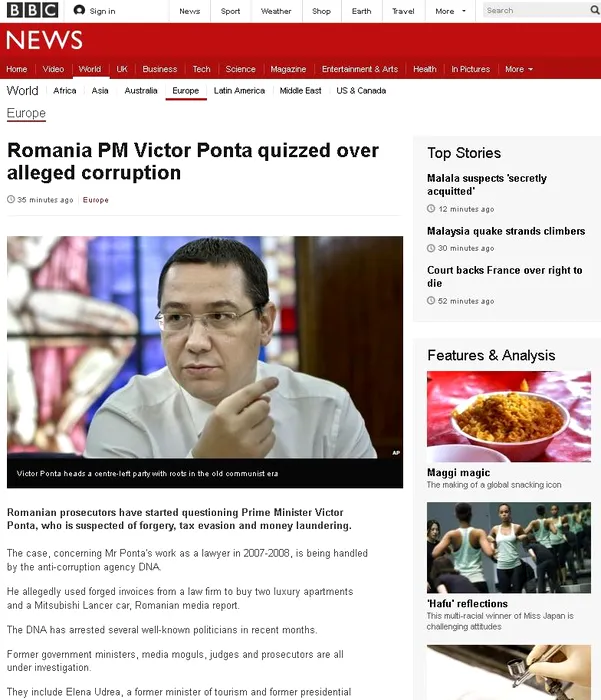Open Court backs France story
The width and height of the screenshot is (601, 700).
[x=505, y=276]
